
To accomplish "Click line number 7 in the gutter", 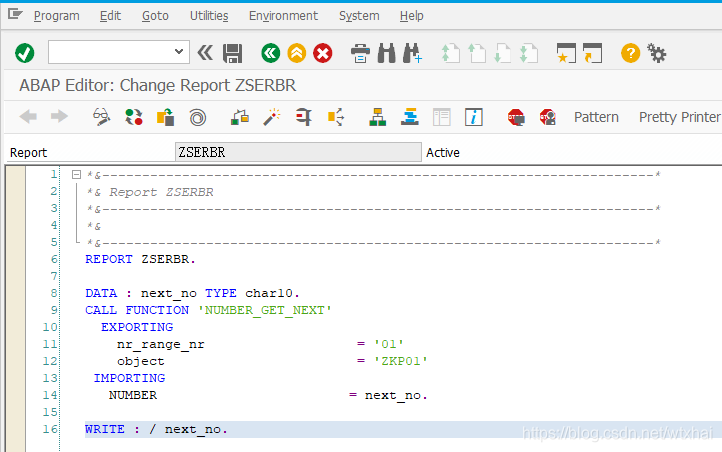I will (53, 276).
